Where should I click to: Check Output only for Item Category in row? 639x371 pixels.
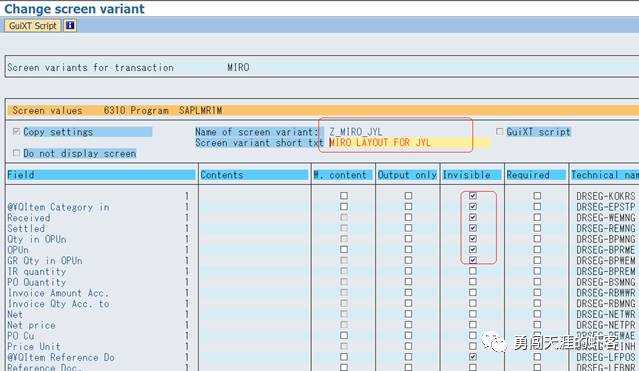pos(408,206)
